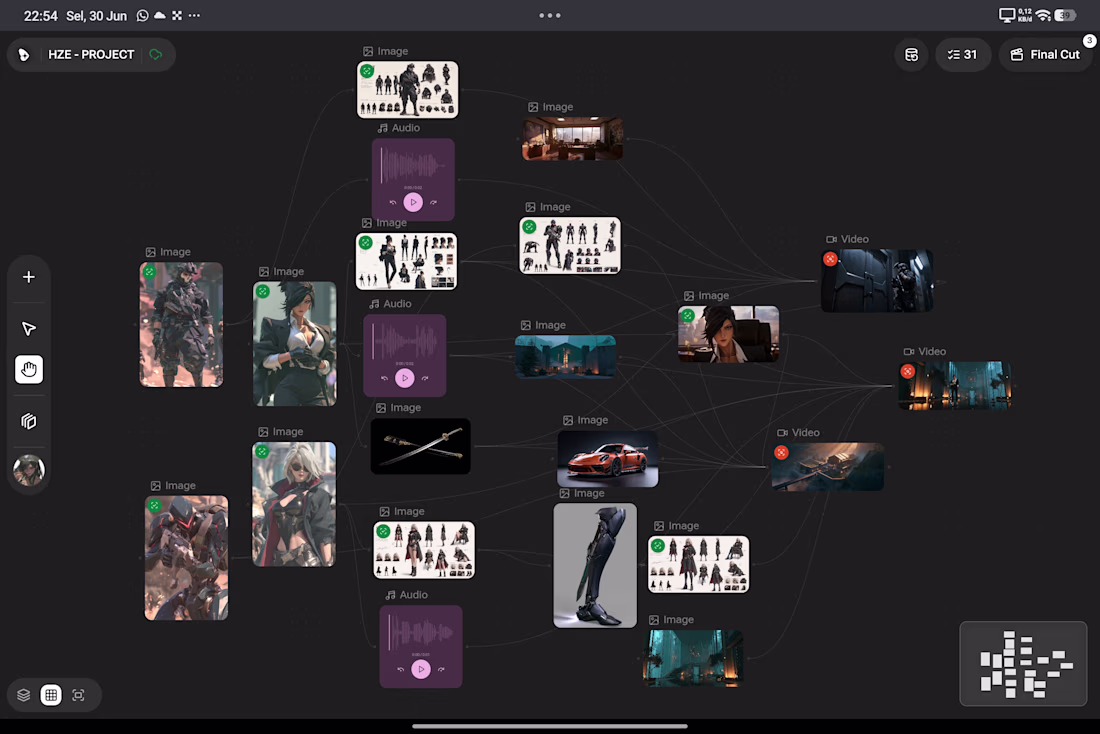The height and width of the screenshot is (734, 1100).
Task: Click green badge on woman in chair image
Action: 688,315
